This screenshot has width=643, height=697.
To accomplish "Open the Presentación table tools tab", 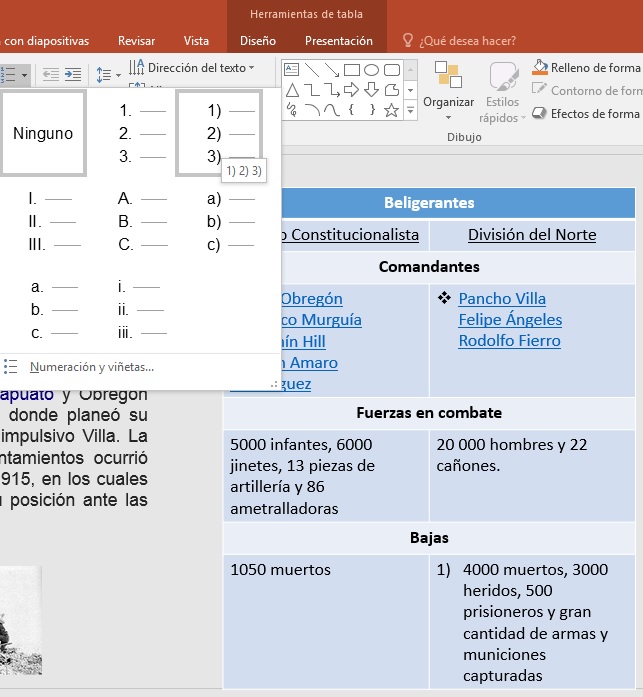I will tap(338, 41).
